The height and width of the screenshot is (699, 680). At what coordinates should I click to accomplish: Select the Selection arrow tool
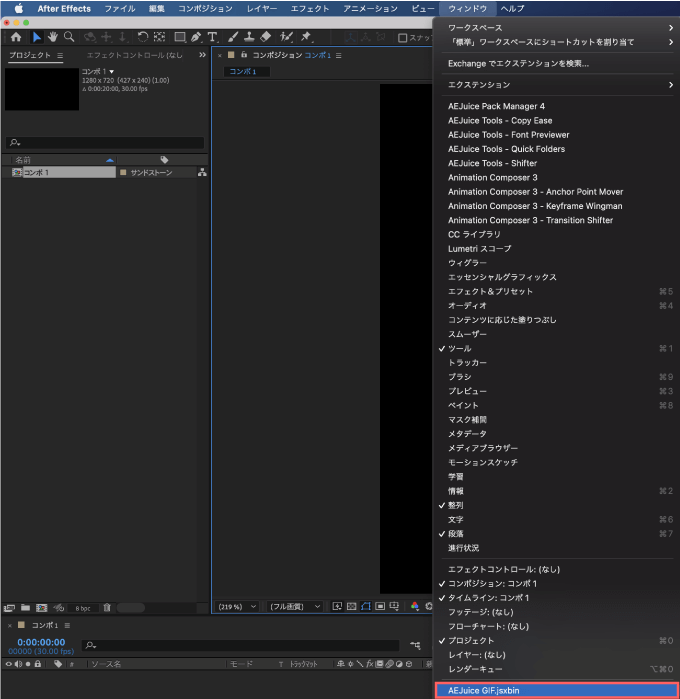pos(37,37)
